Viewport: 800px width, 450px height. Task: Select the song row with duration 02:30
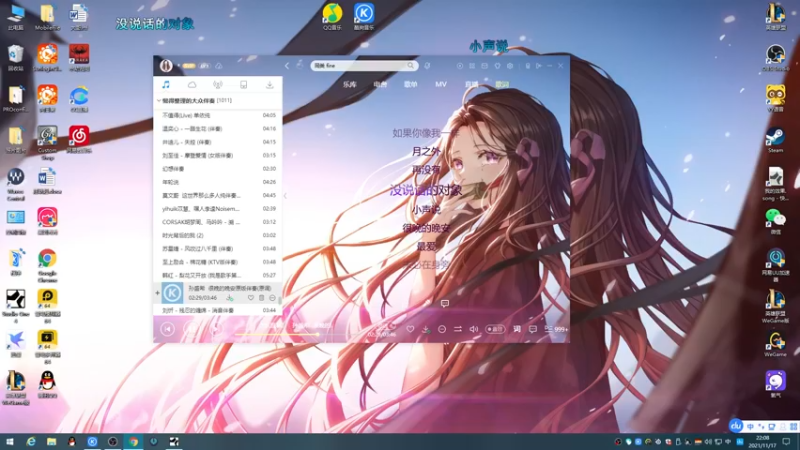click(x=218, y=168)
